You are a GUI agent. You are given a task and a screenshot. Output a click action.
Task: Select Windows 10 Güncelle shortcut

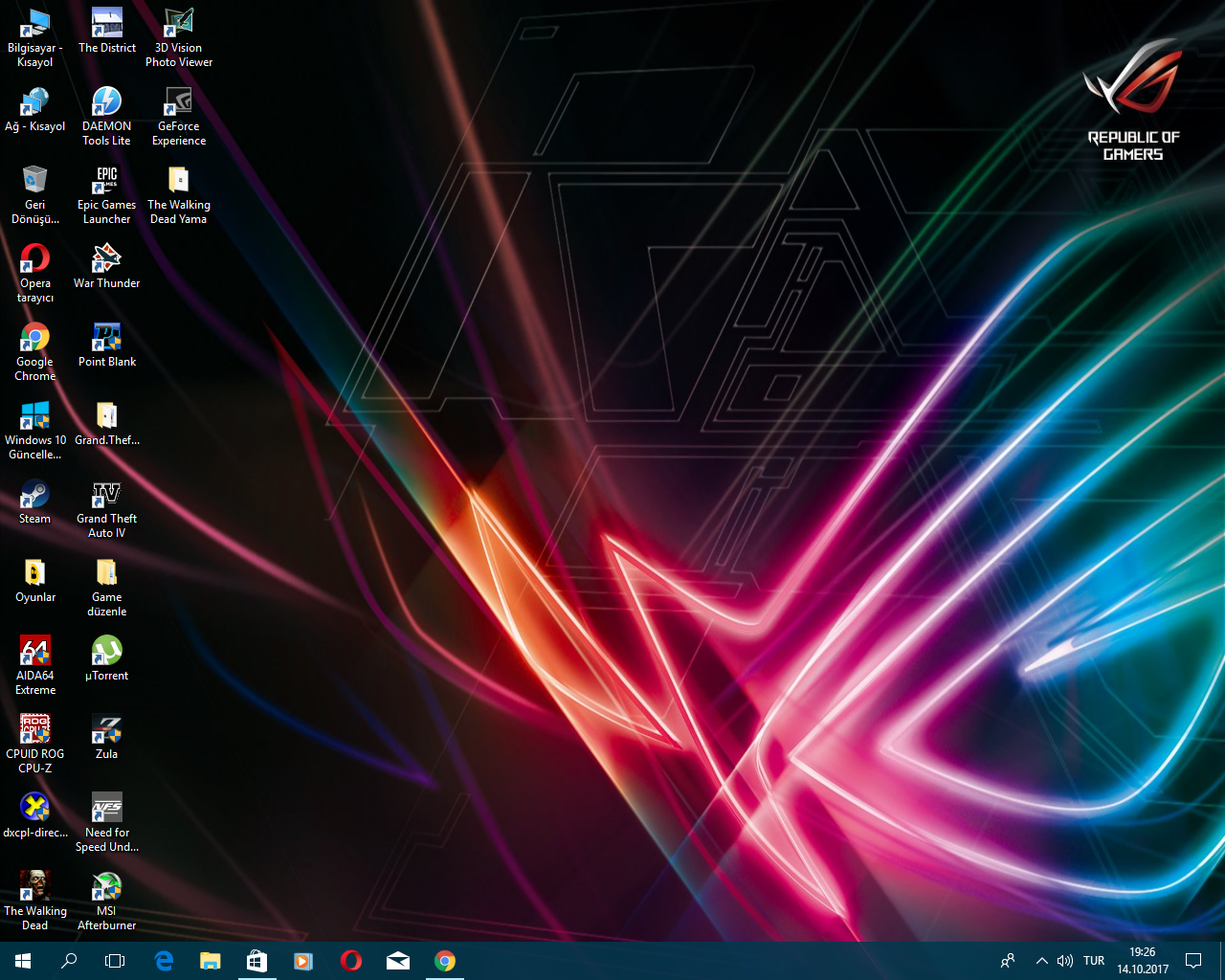[x=35, y=431]
